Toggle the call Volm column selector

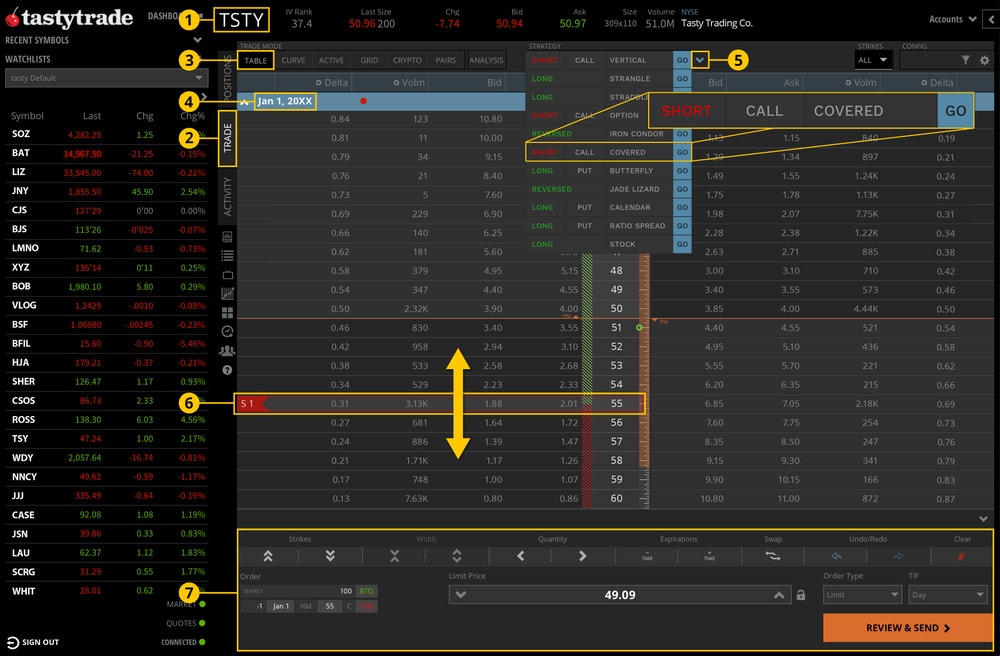coord(395,83)
